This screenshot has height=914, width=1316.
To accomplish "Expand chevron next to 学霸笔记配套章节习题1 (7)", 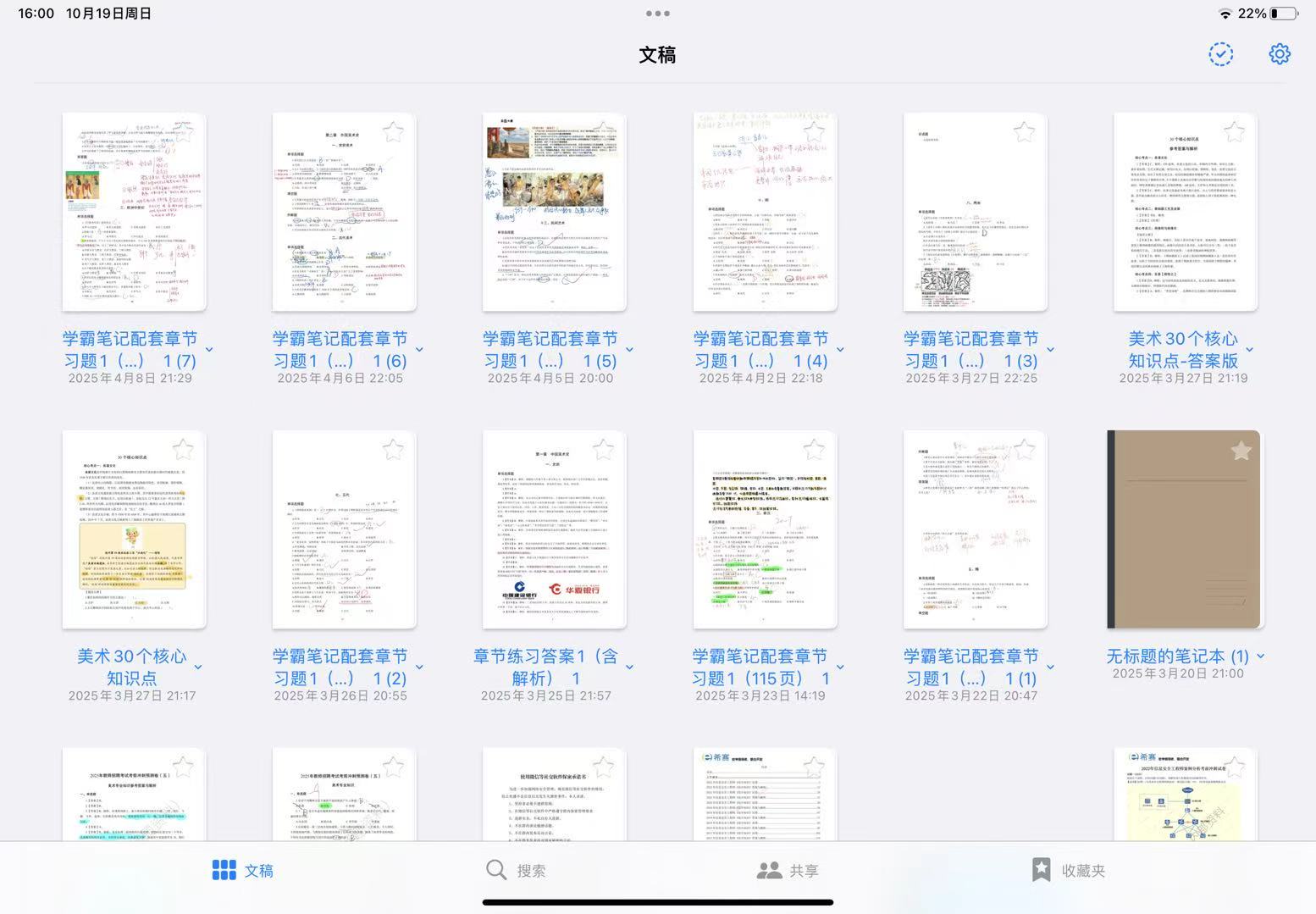I will click(209, 349).
